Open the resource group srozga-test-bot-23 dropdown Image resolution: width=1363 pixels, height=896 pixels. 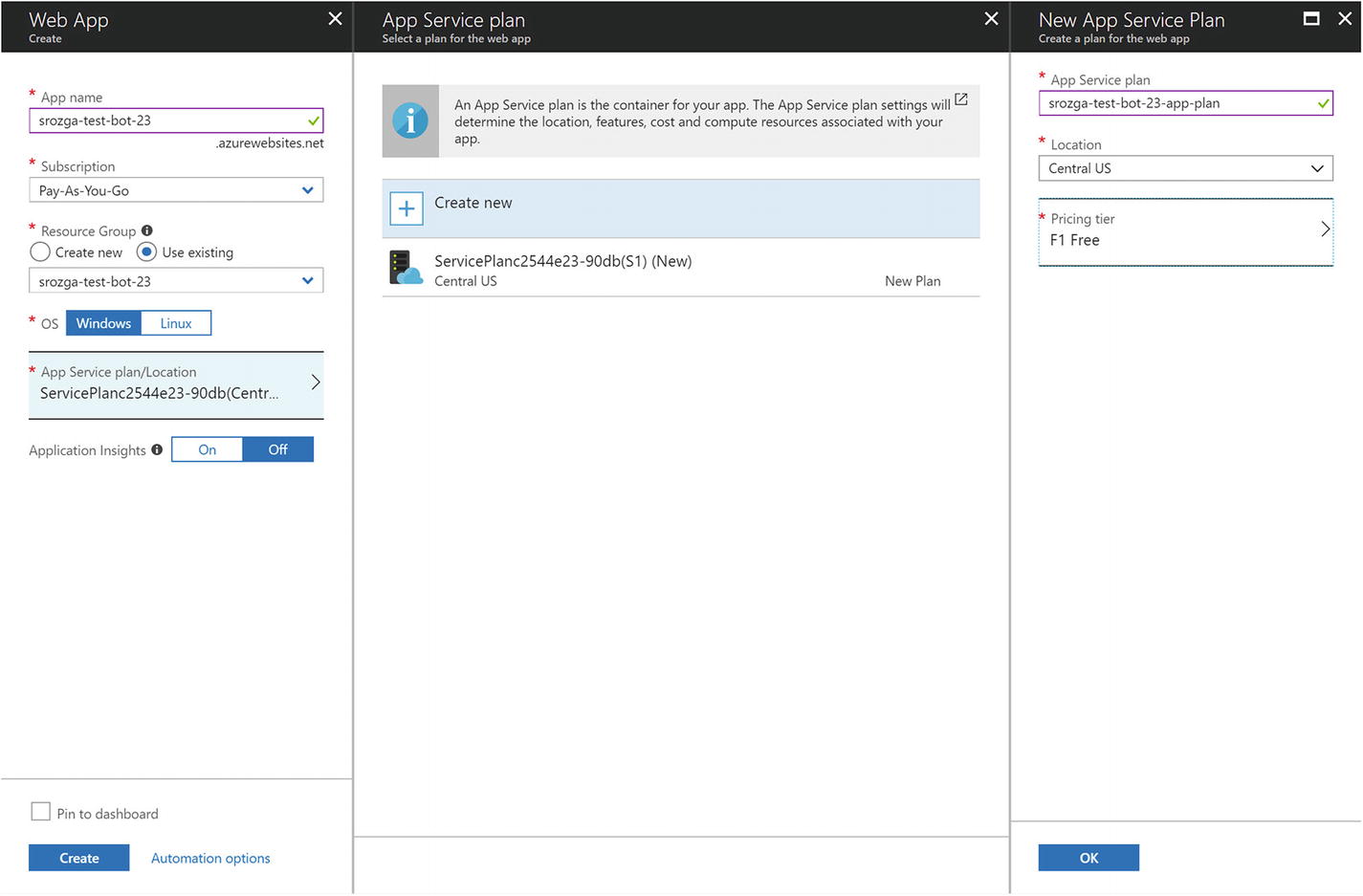click(x=176, y=281)
